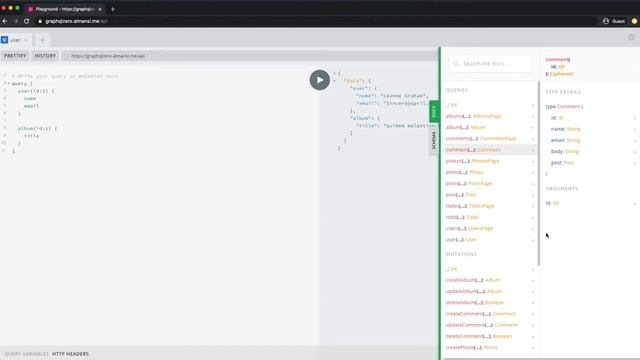The image size is (640, 360).
Task: Collapse the query block fold arrow
Action: tap(8, 83)
